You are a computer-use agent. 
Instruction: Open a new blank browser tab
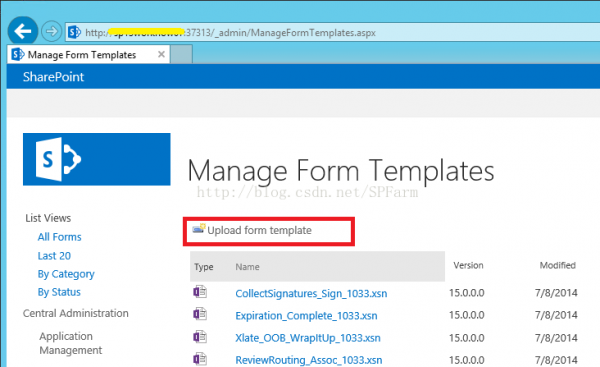click(181, 54)
